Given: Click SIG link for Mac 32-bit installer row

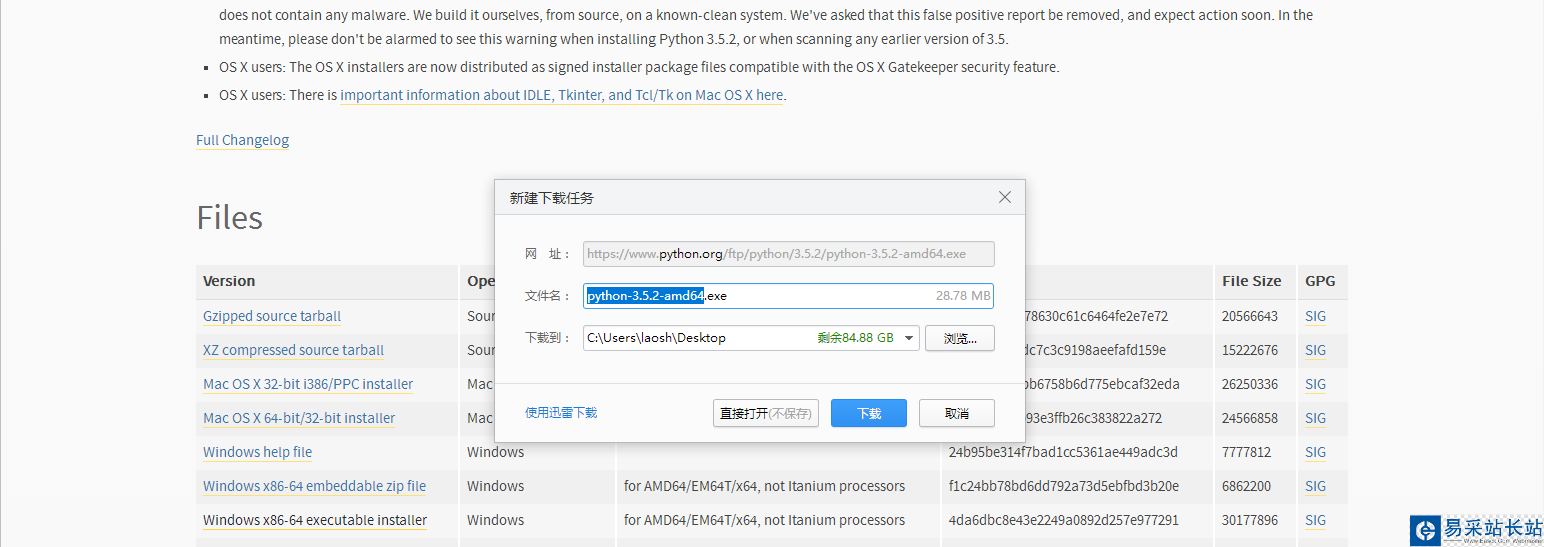Looking at the screenshot, I should coord(1315,384).
